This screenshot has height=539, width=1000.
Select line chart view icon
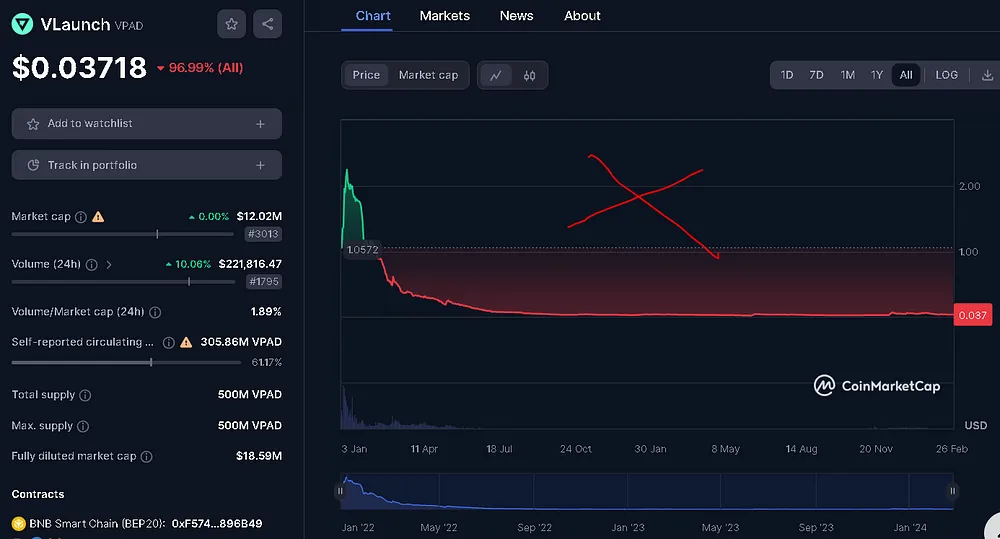(x=496, y=75)
